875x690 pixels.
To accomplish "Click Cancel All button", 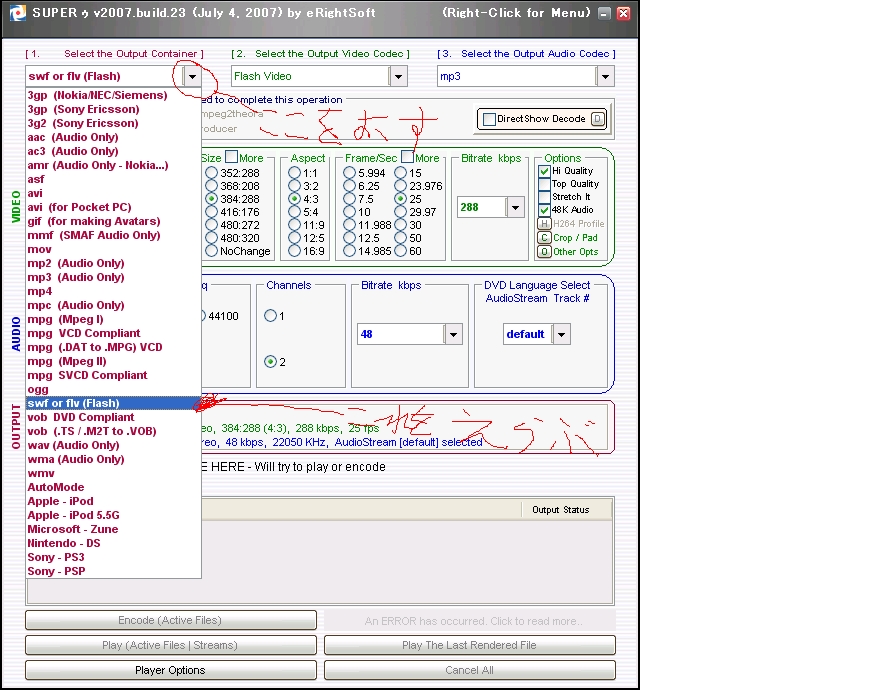I will click(x=470, y=670).
